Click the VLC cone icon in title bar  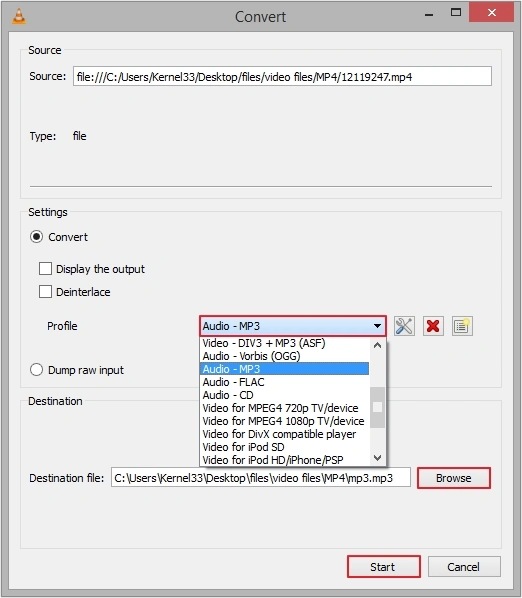[19, 16]
